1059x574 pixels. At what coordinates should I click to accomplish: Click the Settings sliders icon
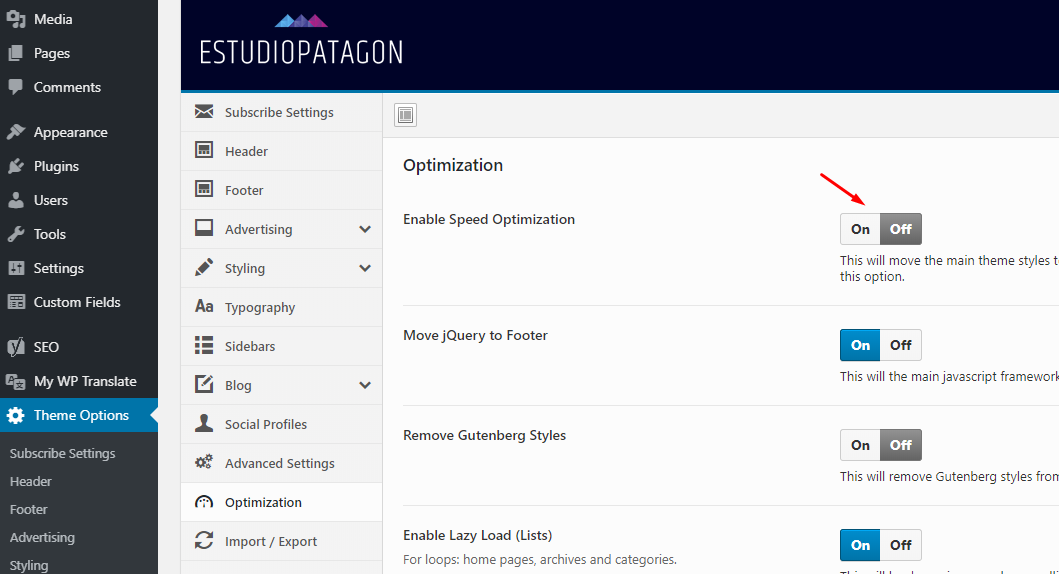[16, 268]
